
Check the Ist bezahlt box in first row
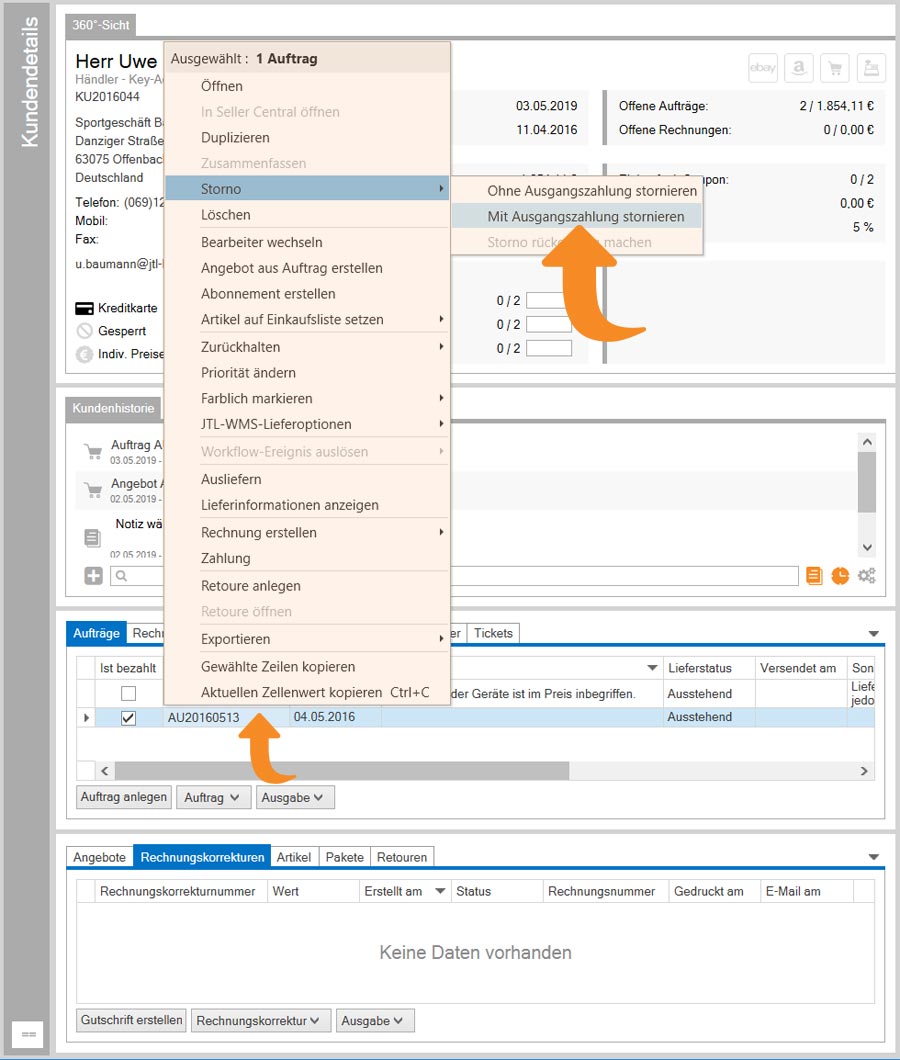128,693
